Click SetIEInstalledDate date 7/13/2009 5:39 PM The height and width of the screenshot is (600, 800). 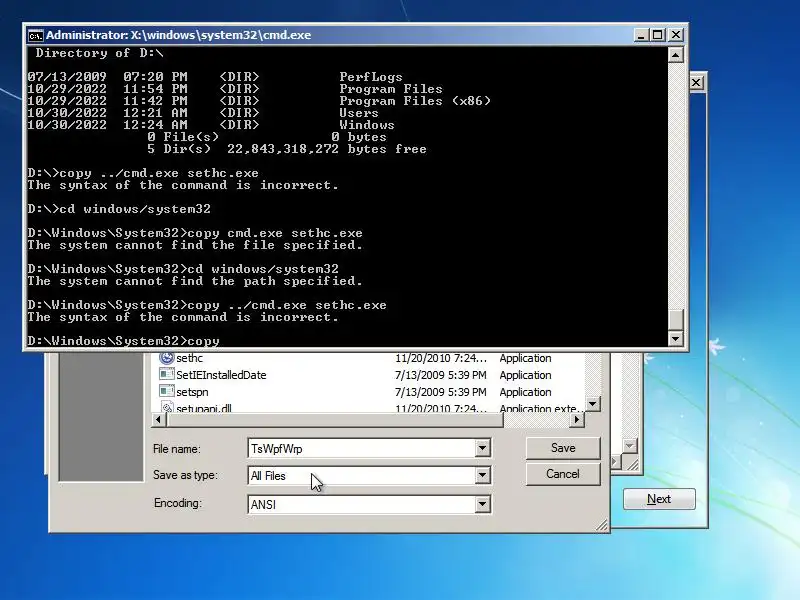click(441, 375)
